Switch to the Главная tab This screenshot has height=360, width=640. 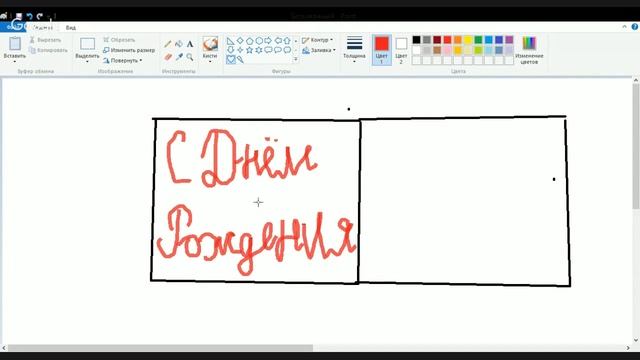[43, 28]
